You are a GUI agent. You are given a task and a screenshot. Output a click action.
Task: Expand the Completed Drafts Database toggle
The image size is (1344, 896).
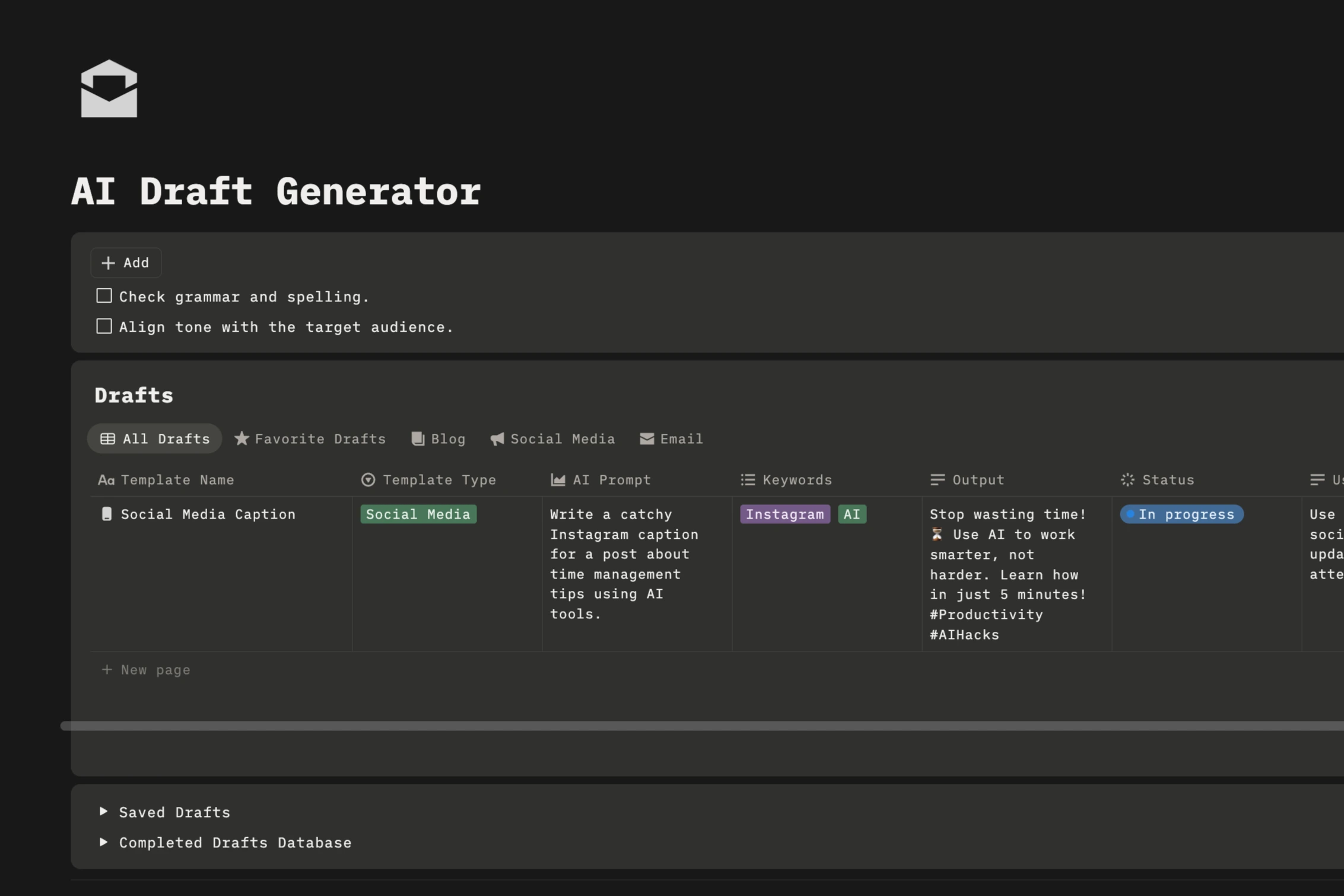click(104, 842)
